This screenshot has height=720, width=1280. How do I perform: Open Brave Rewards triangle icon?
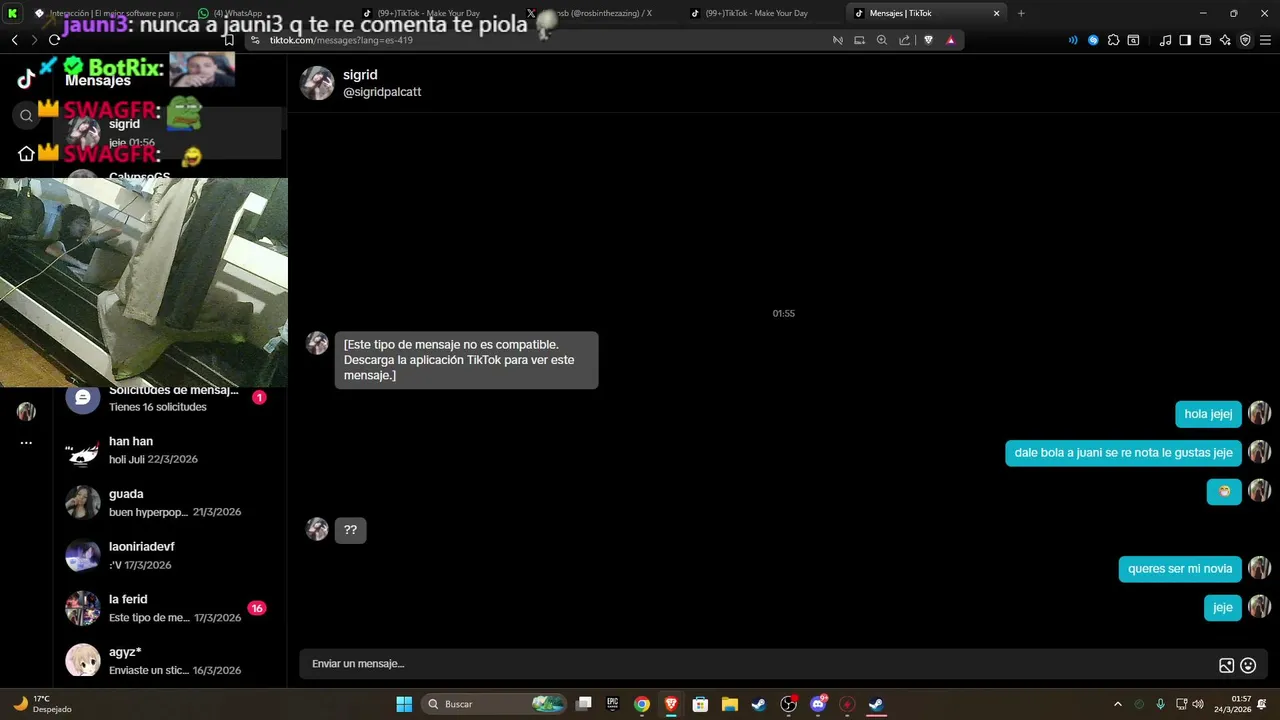tap(951, 40)
